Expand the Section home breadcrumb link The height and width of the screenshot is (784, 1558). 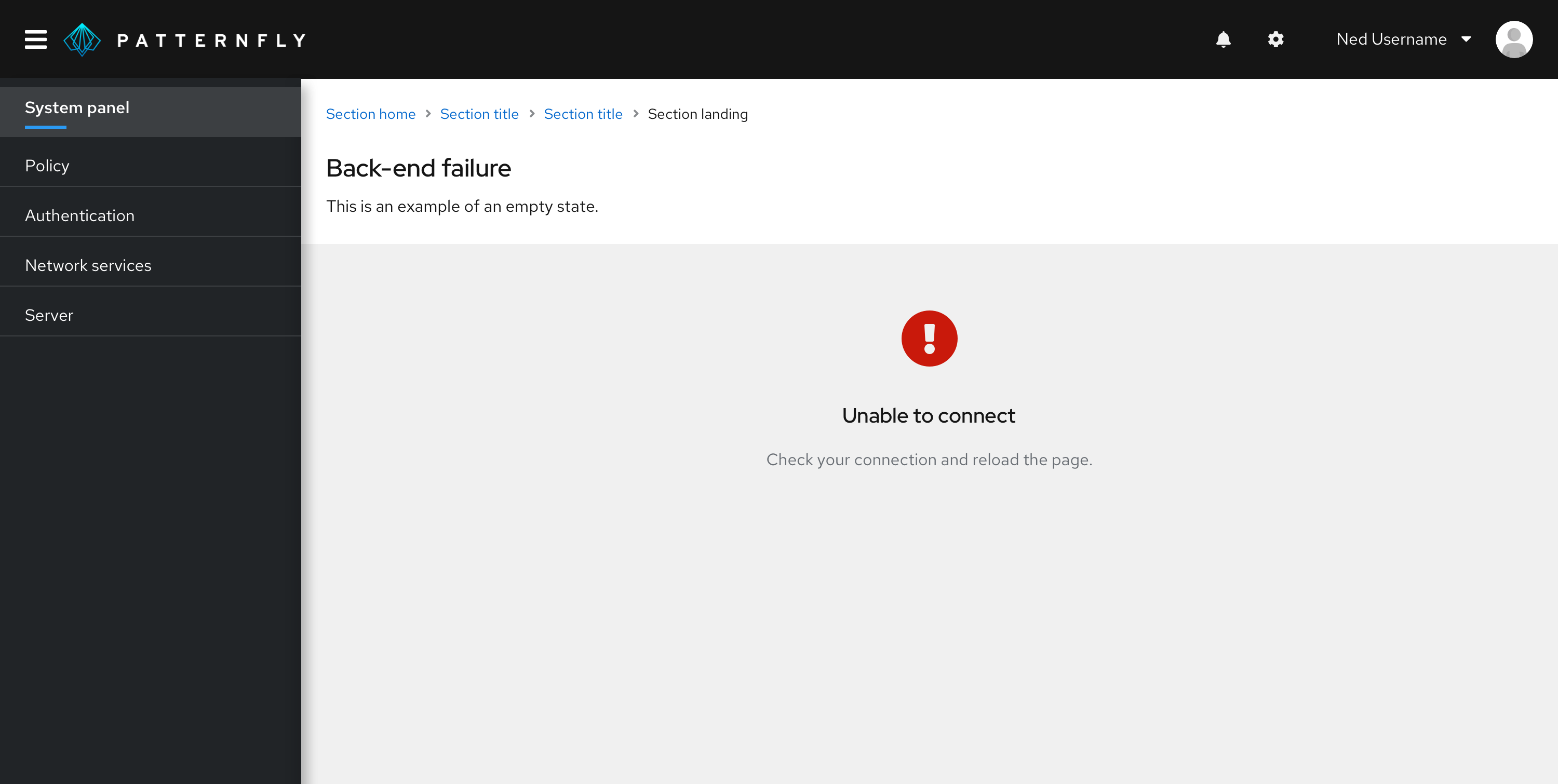point(370,114)
